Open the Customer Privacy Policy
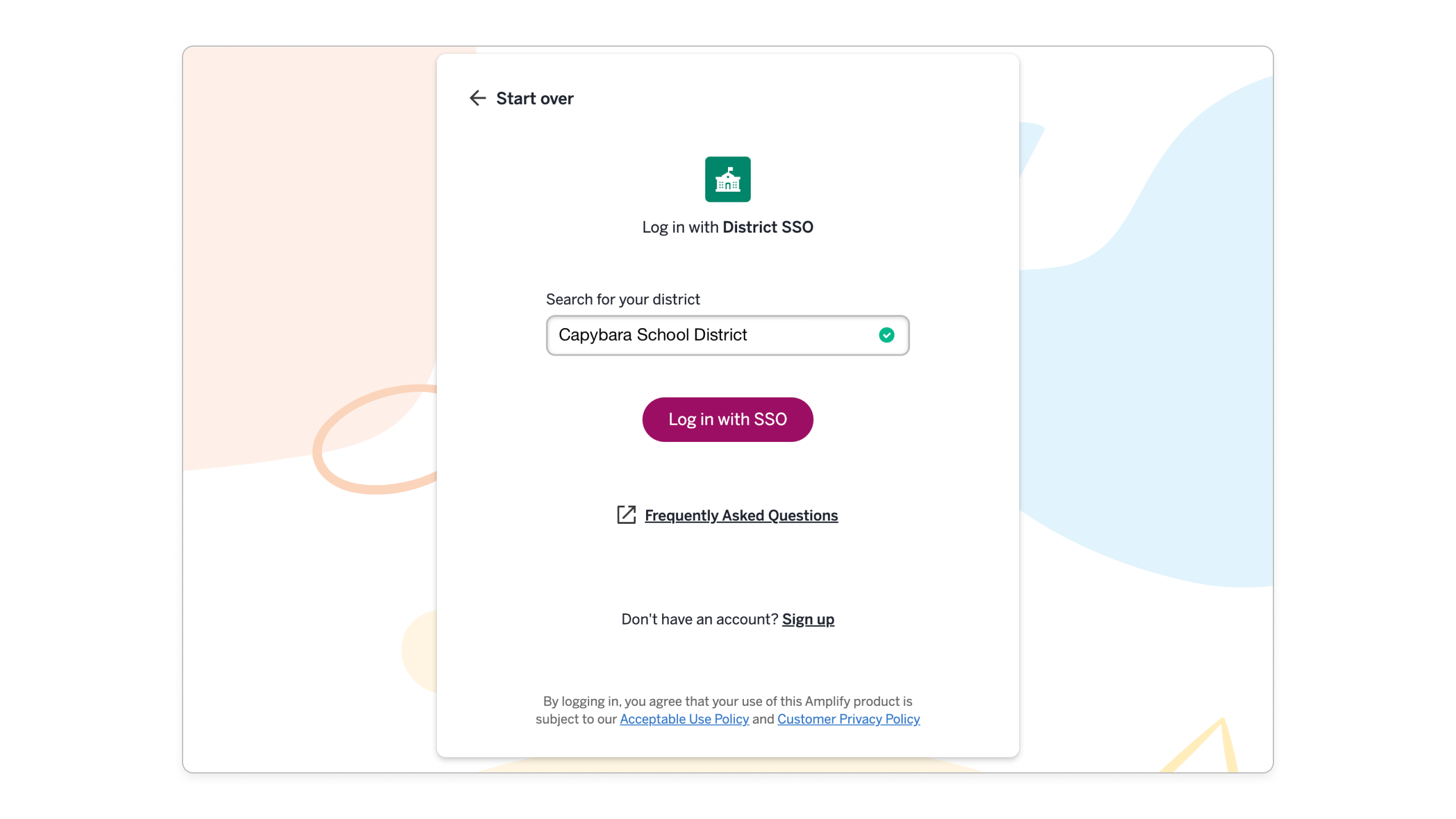 tap(848, 719)
